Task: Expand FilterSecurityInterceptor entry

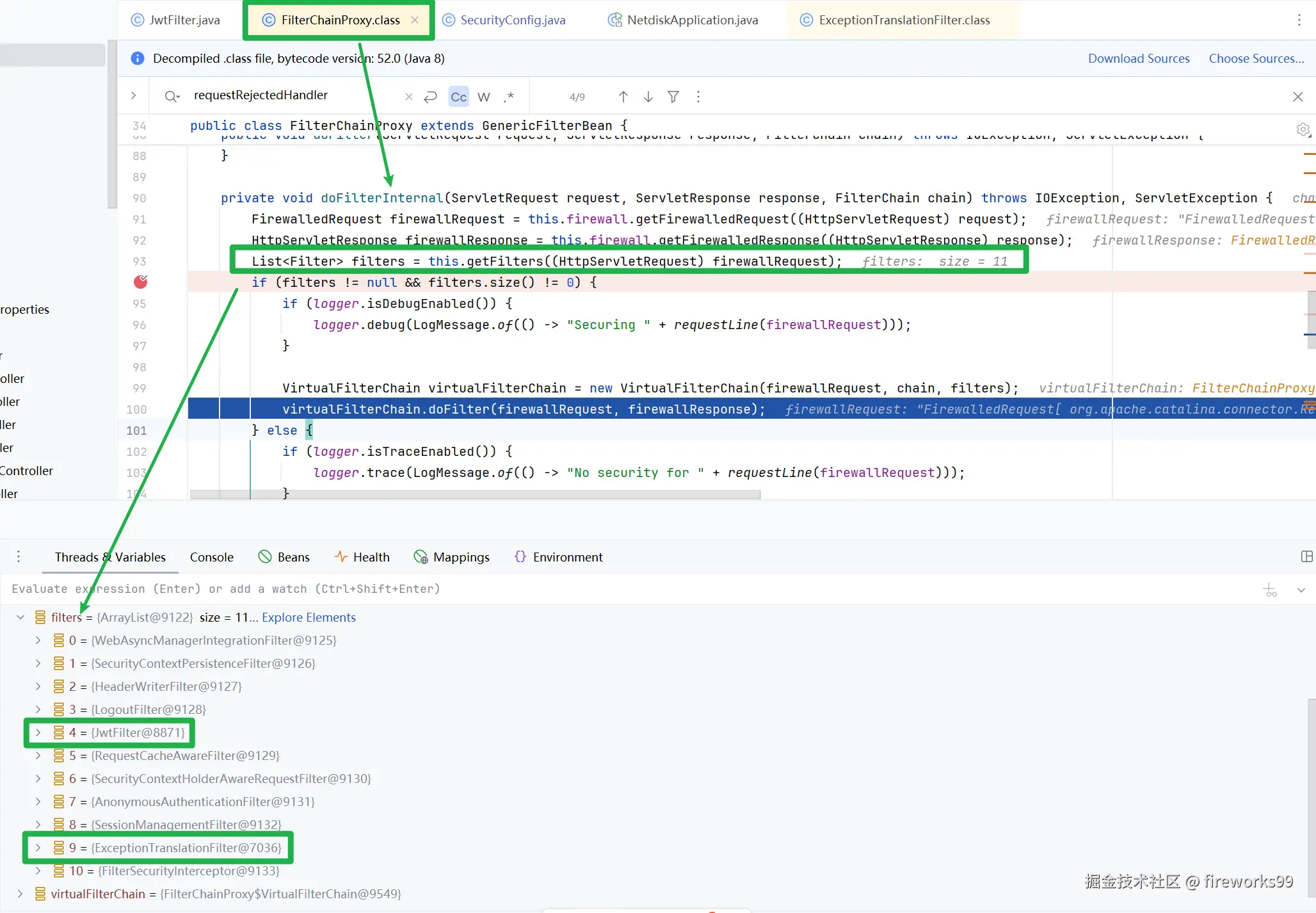Action: 38,871
